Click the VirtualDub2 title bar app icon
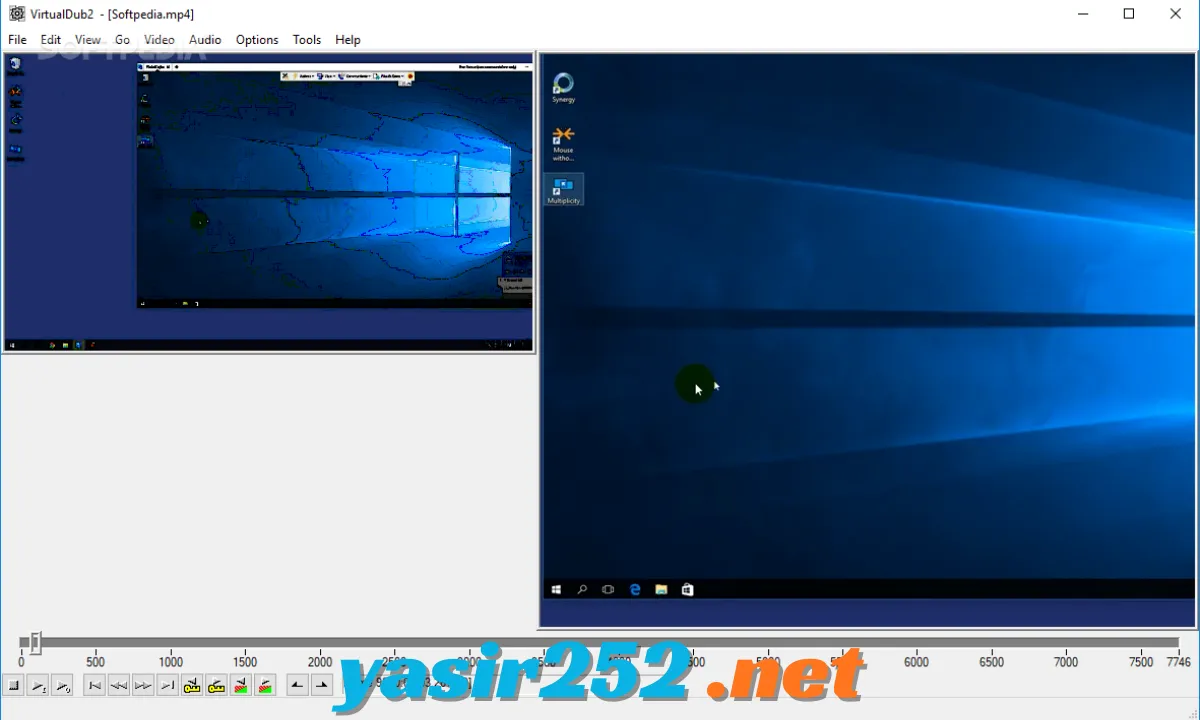 pyautogui.click(x=17, y=14)
